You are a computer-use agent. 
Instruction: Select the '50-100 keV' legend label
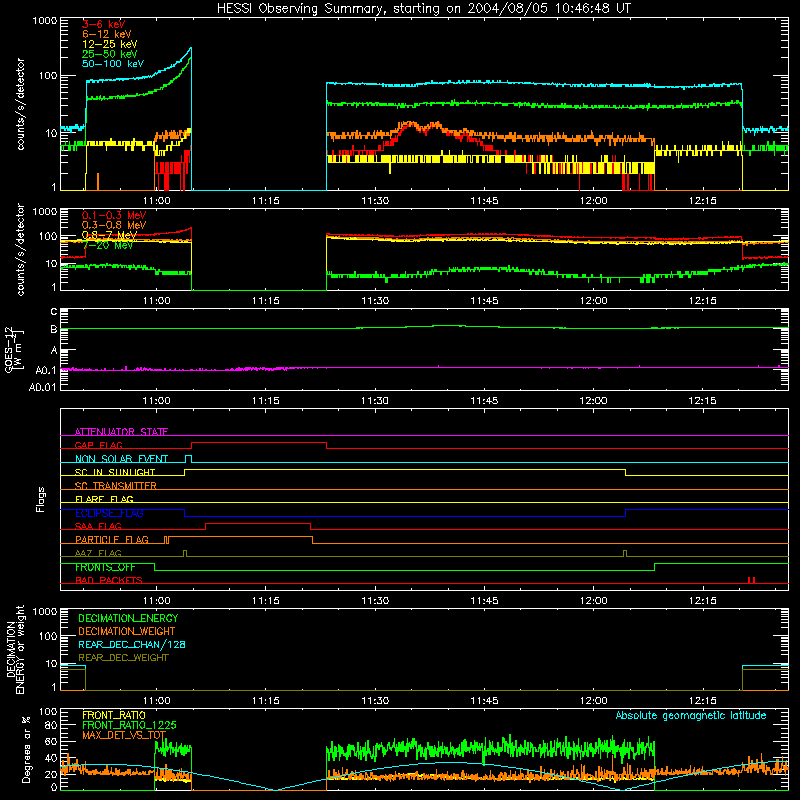point(113,64)
